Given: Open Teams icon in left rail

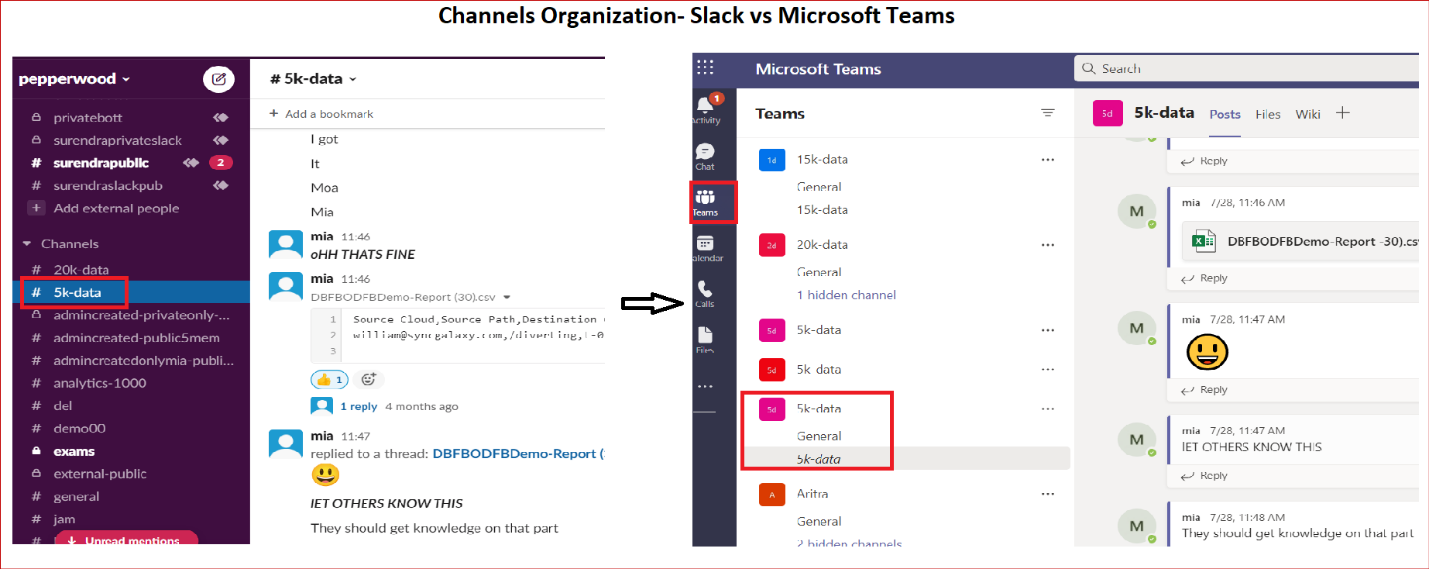Looking at the screenshot, I should pyautogui.click(x=705, y=202).
